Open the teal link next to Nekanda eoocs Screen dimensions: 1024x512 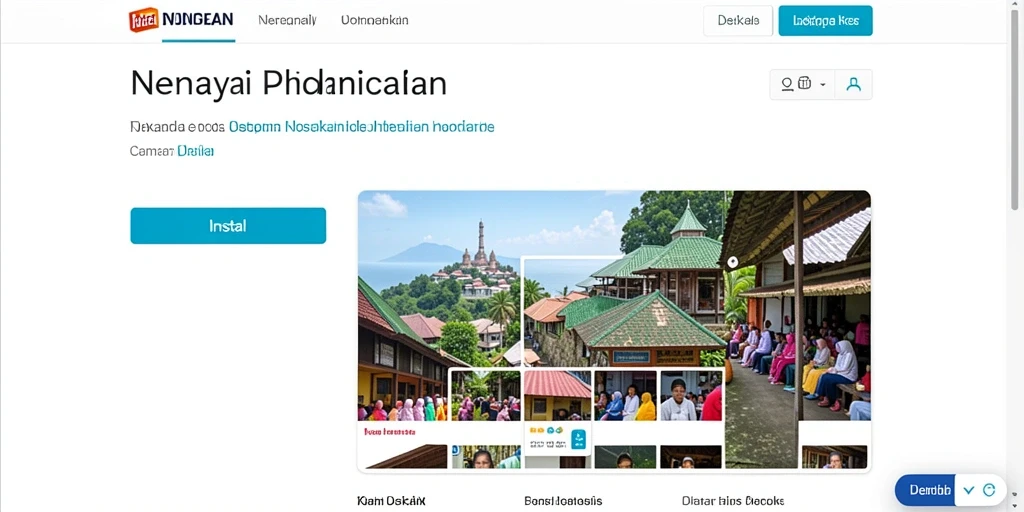361,127
